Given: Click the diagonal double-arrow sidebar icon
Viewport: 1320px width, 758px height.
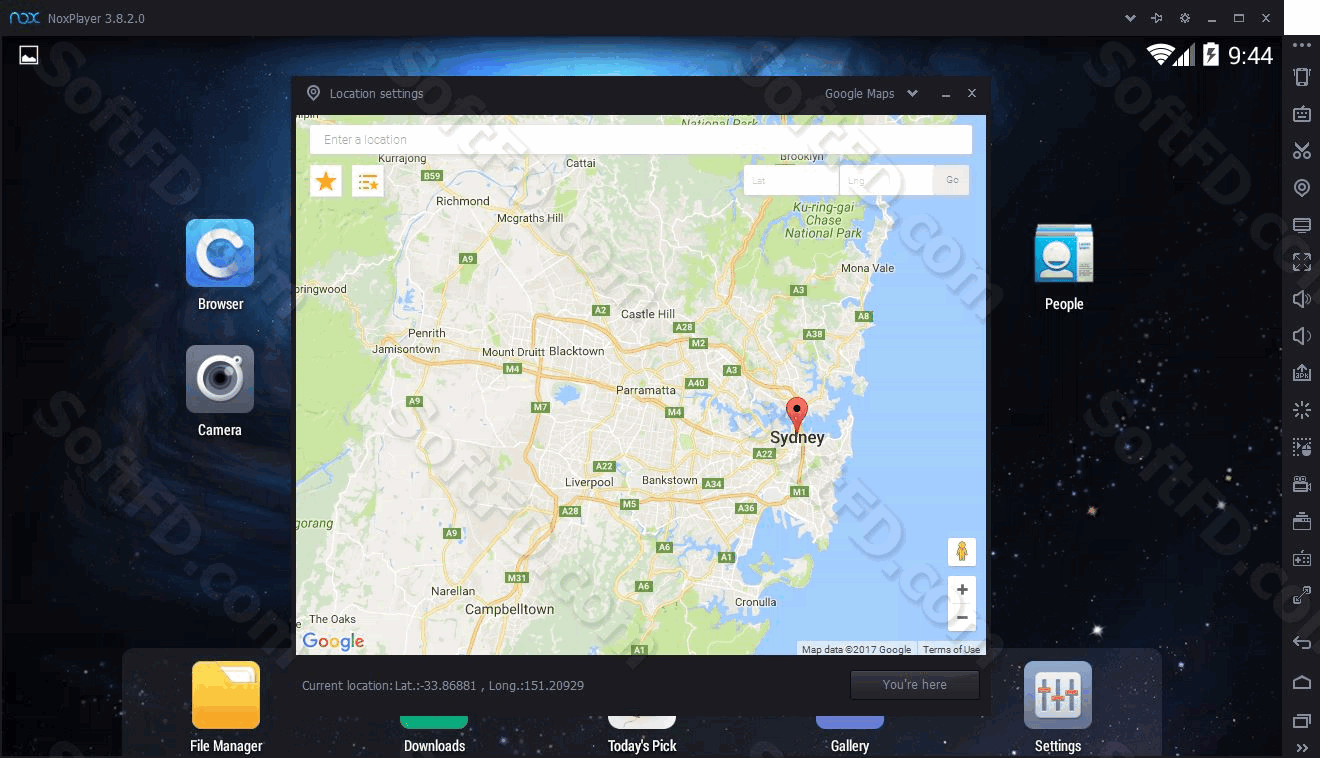Looking at the screenshot, I should pos(1301,595).
